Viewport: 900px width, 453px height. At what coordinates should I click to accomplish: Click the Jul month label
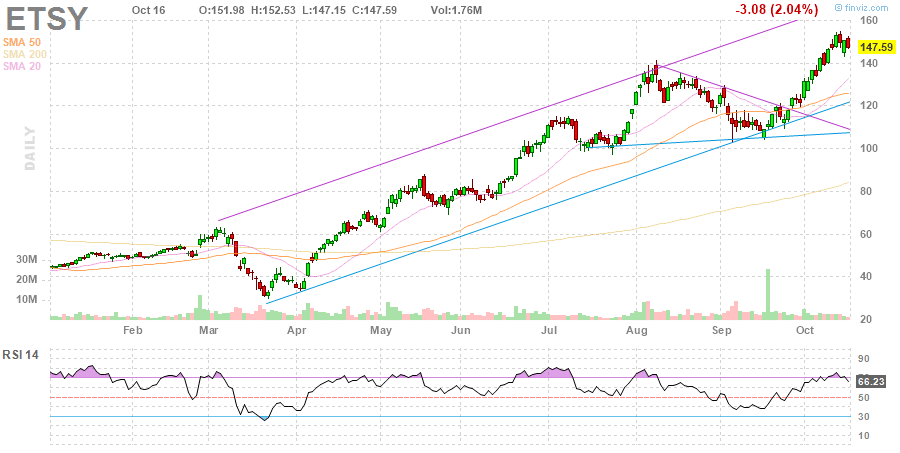click(550, 331)
